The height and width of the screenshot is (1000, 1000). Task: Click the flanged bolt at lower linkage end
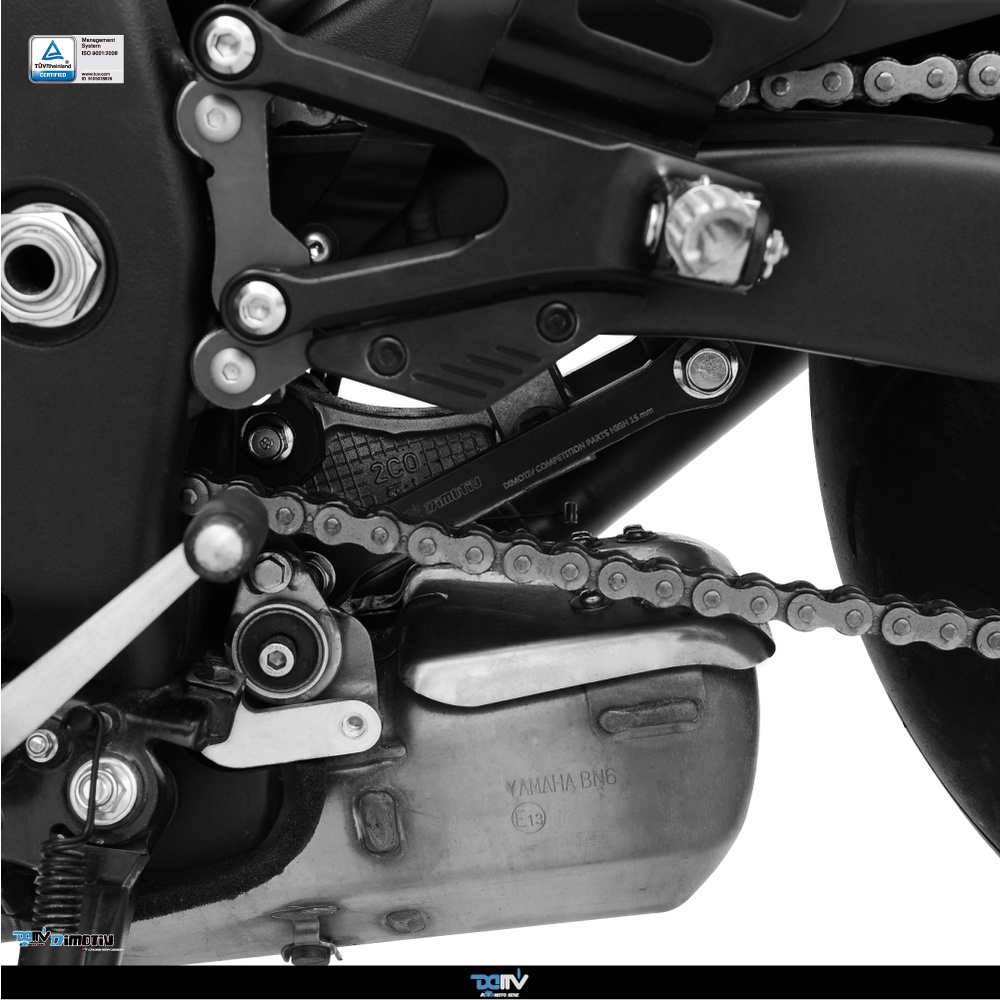708,368
